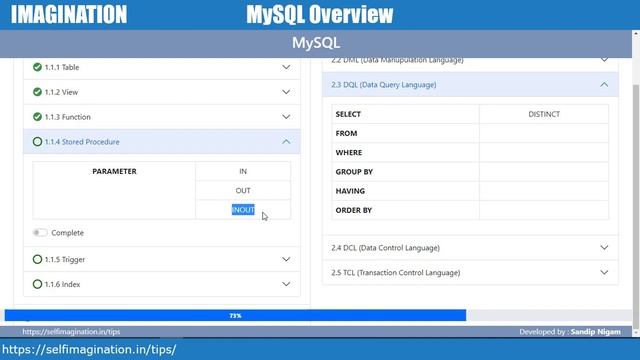Viewport: 640px width, 360px height.
Task: Expand the 2.5 TCL section chevron
Action: coord(604,272)
